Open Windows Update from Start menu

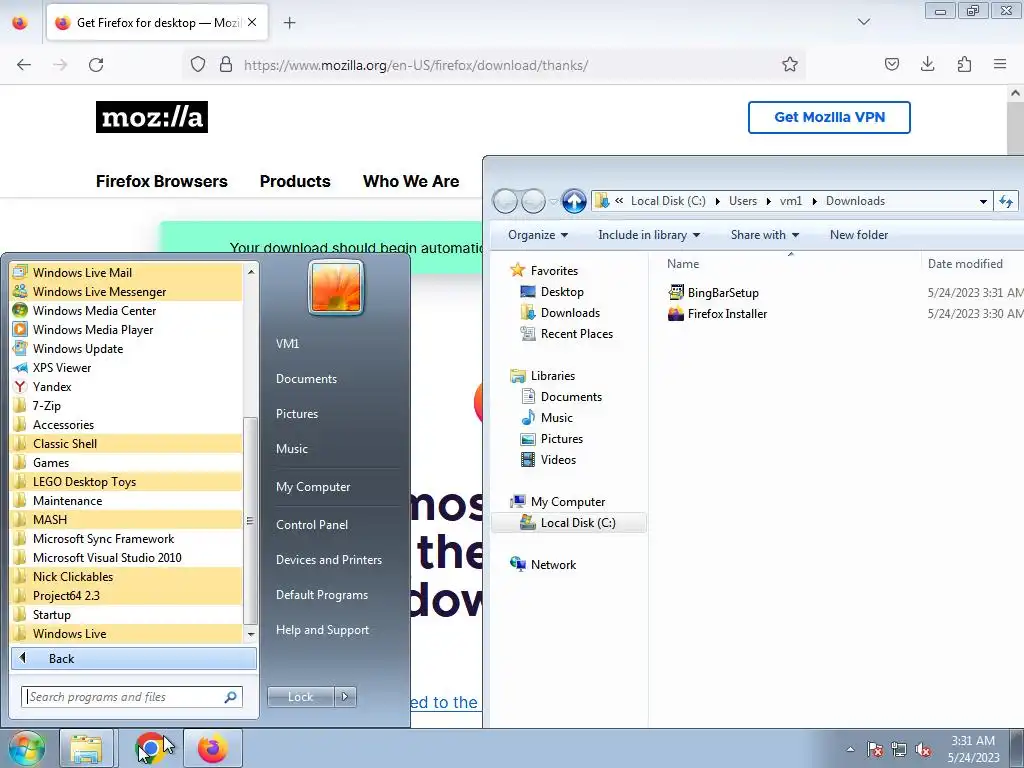coord(127,348)
